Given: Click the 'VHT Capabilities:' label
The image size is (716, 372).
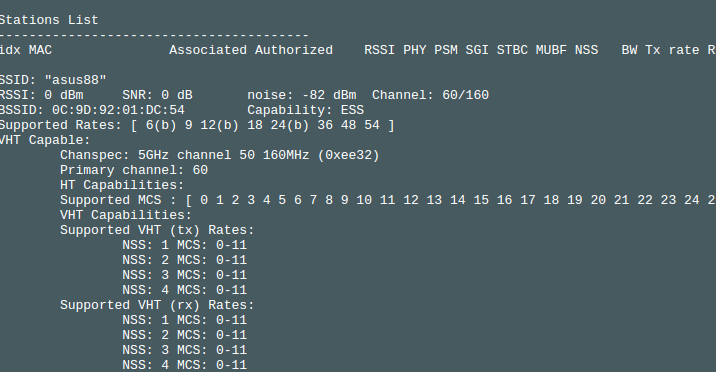Looking at the screenshot, I should coord(126,215).
